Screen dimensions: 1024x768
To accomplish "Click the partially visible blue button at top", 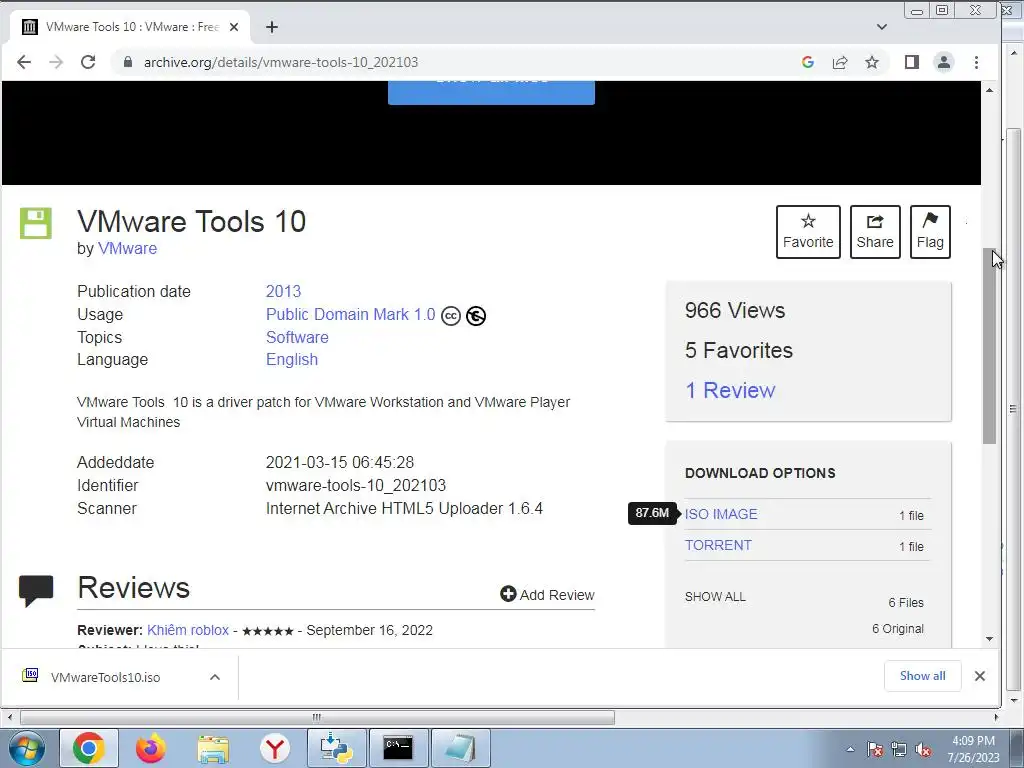I will (491, 92).
